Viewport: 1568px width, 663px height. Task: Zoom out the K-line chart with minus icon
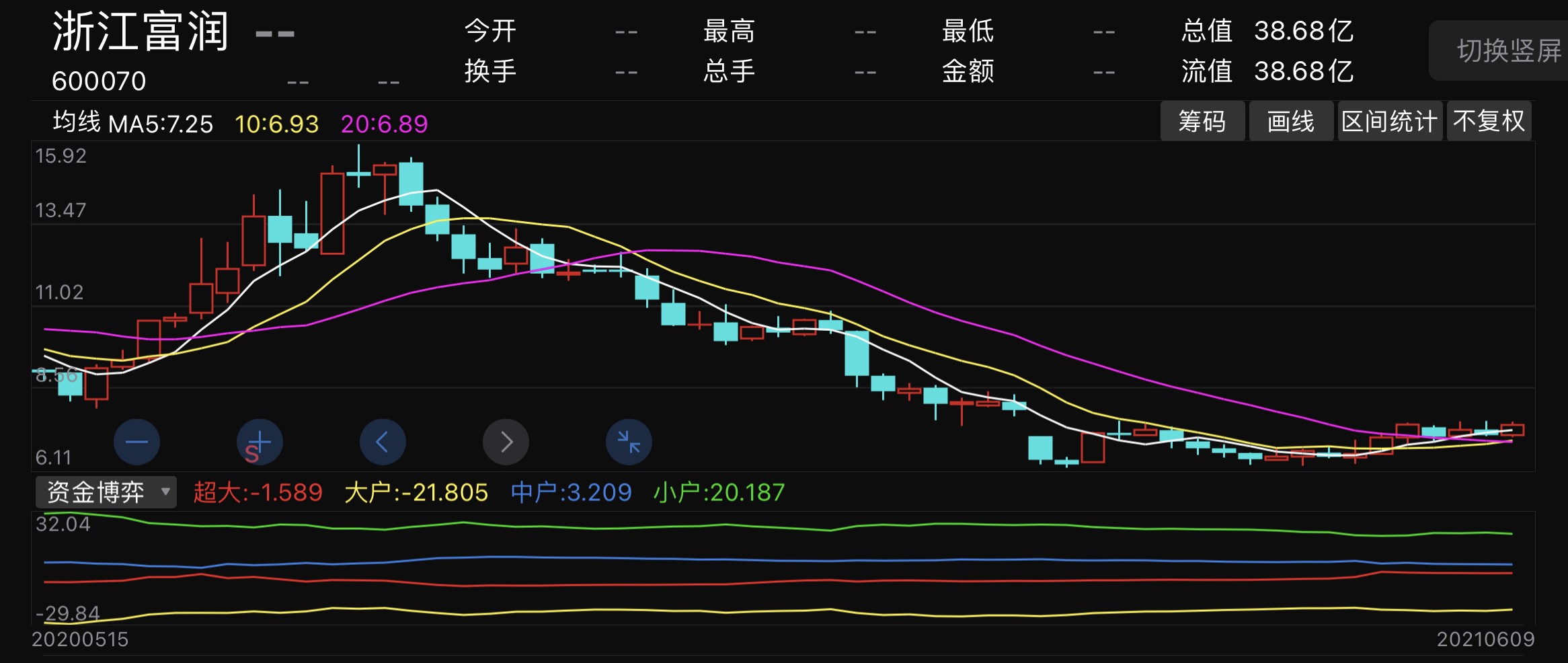tap(136, 442)
